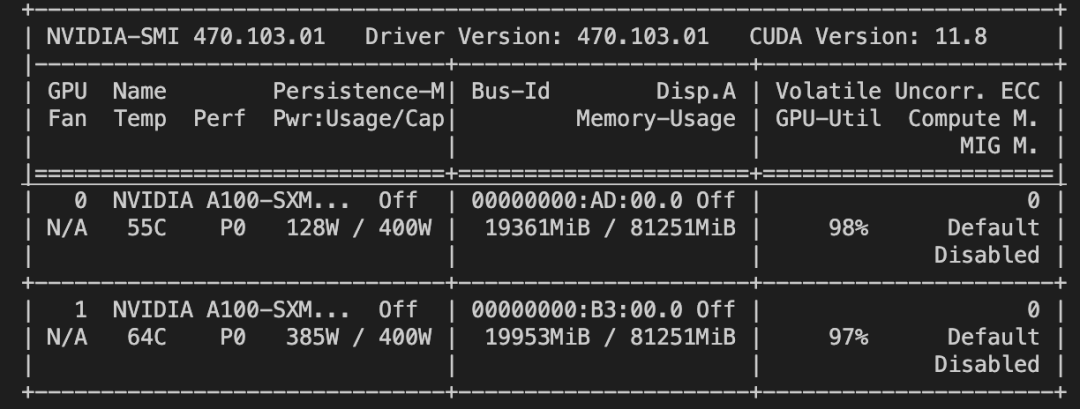Click the Driver Version 470.103.01 text
Screen dimensions: 1080x409
coord(536,37)
